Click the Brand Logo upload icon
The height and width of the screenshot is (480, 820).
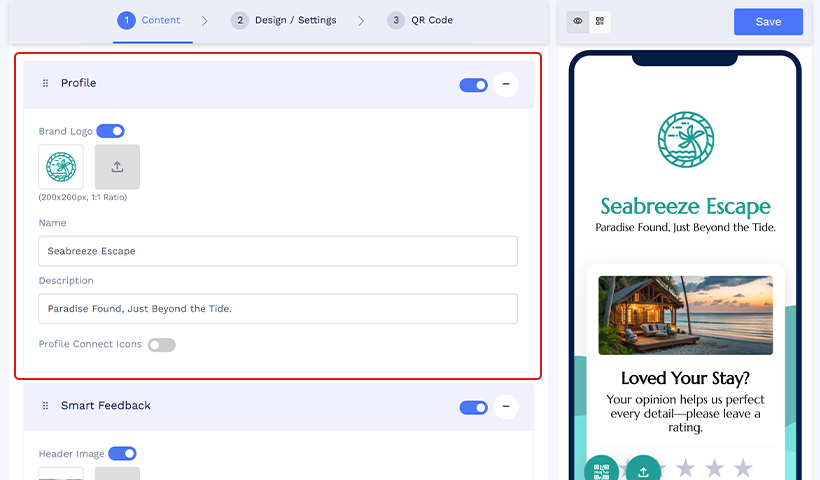coord(117,167)
